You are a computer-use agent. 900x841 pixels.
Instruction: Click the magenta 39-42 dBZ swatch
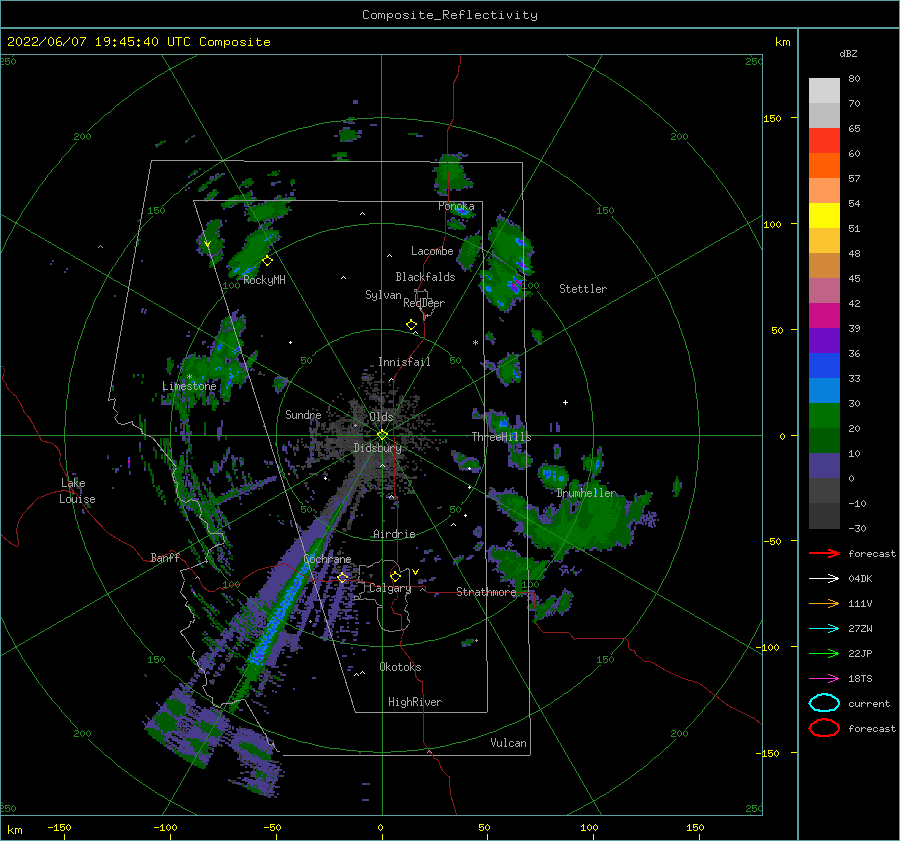tap(824, 315)
